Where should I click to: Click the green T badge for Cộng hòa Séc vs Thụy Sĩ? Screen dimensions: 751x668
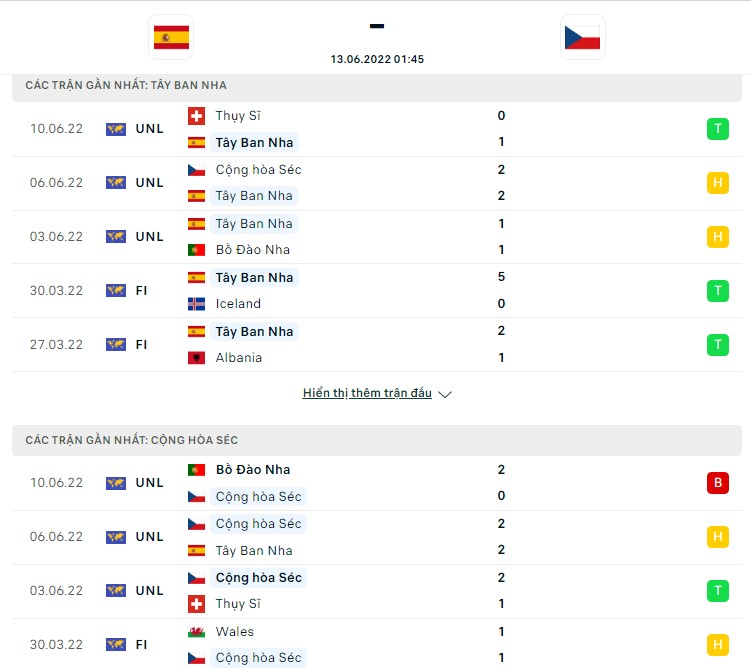coord(717,590)
